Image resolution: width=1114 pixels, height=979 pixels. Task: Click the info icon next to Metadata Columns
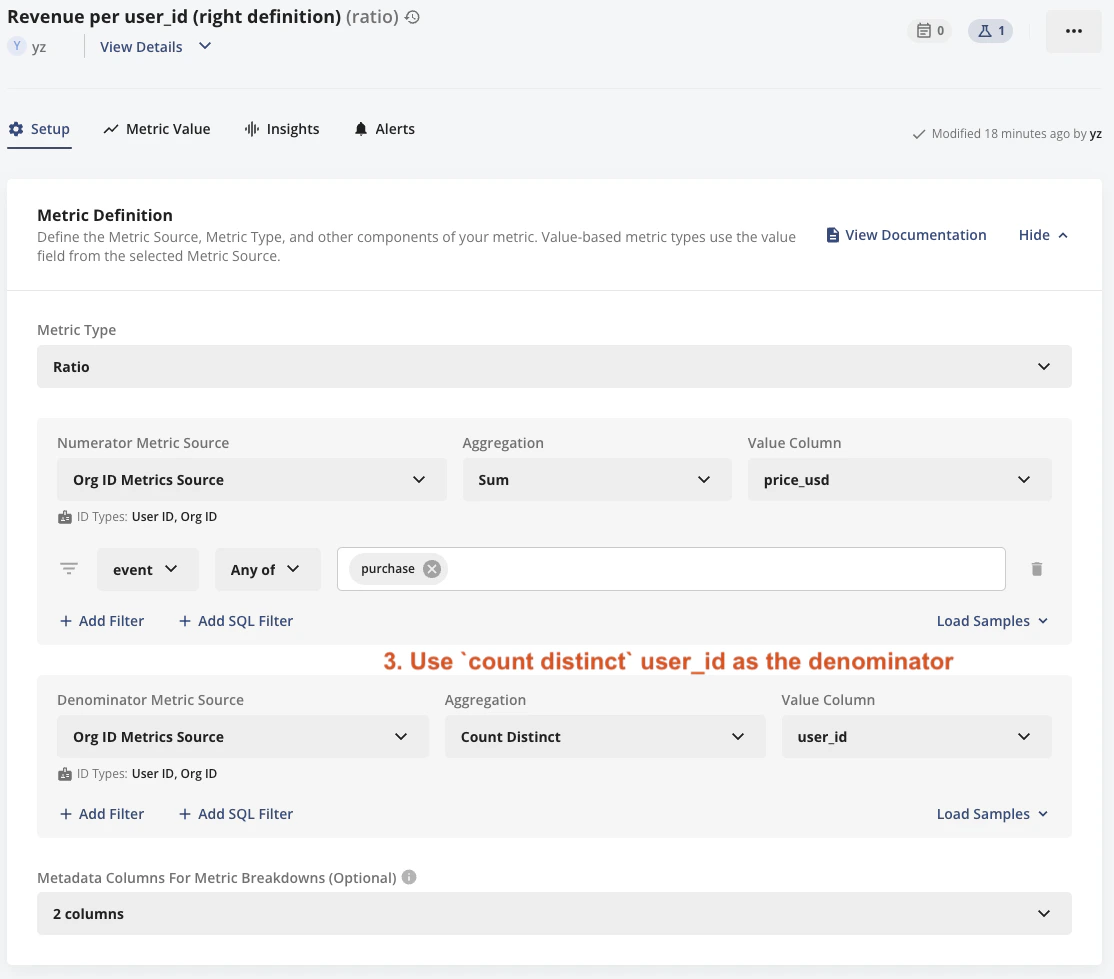(409, 877)
